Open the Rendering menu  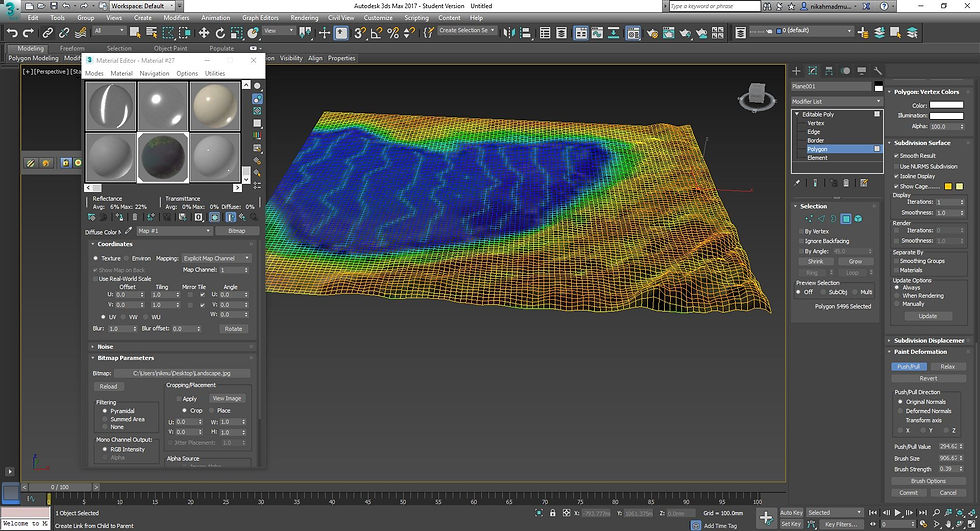[304, 17]
